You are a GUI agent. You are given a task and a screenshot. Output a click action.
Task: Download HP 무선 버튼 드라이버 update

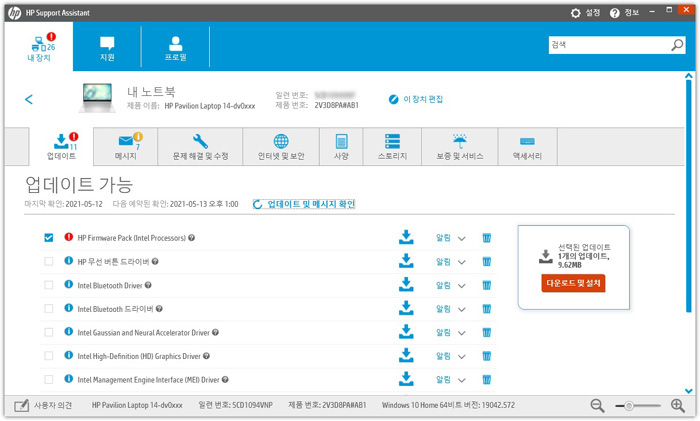pos(406,261)
